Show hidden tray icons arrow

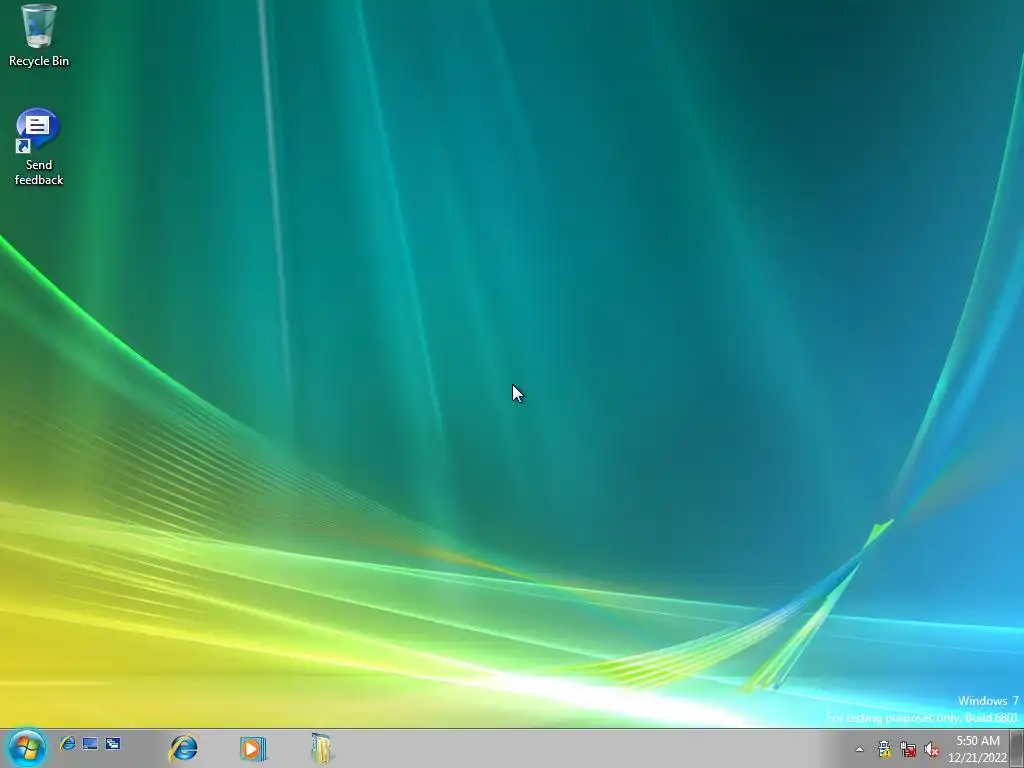pos(859,749)
